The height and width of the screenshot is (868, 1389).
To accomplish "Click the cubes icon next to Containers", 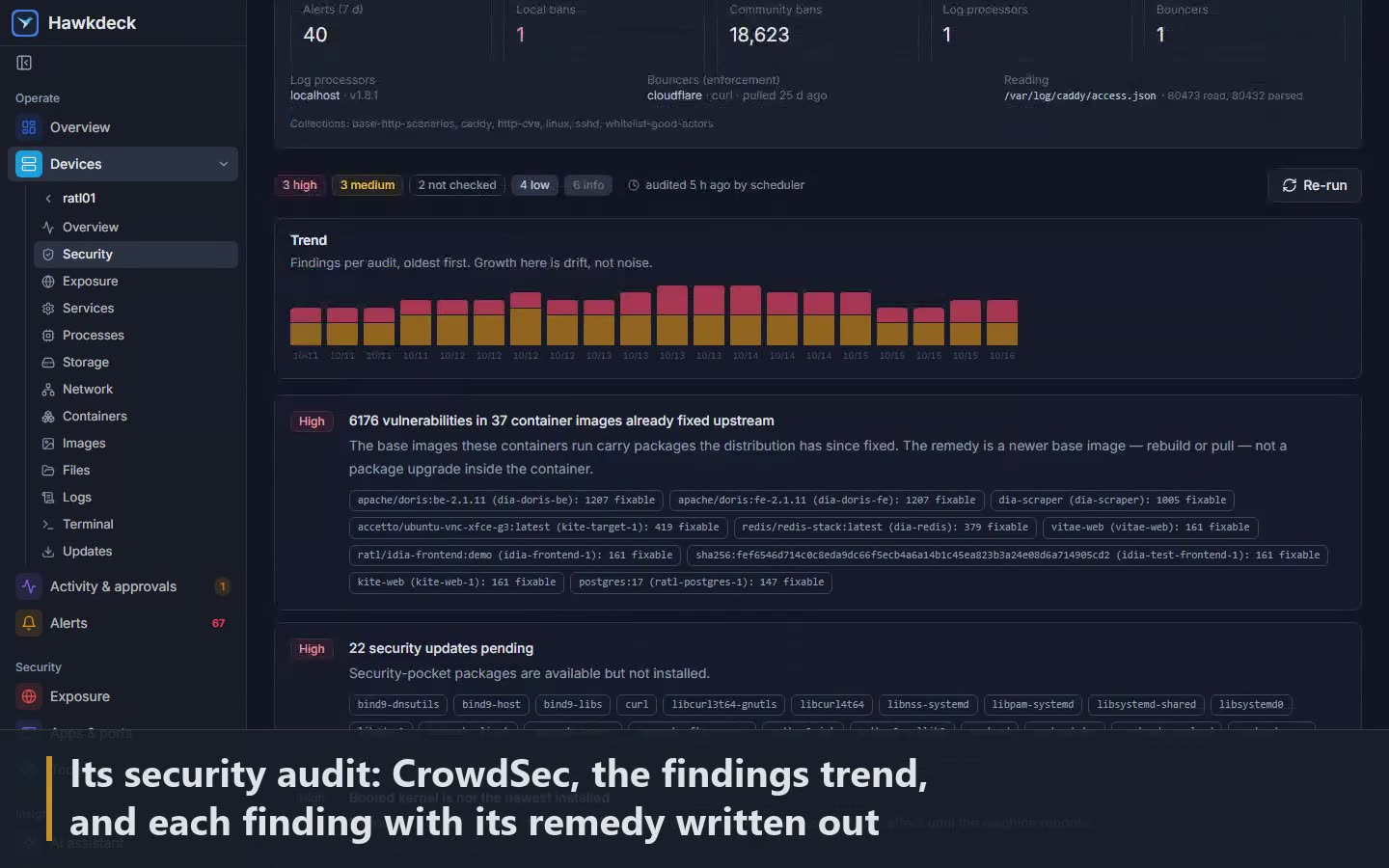I will tap(48, 417).
